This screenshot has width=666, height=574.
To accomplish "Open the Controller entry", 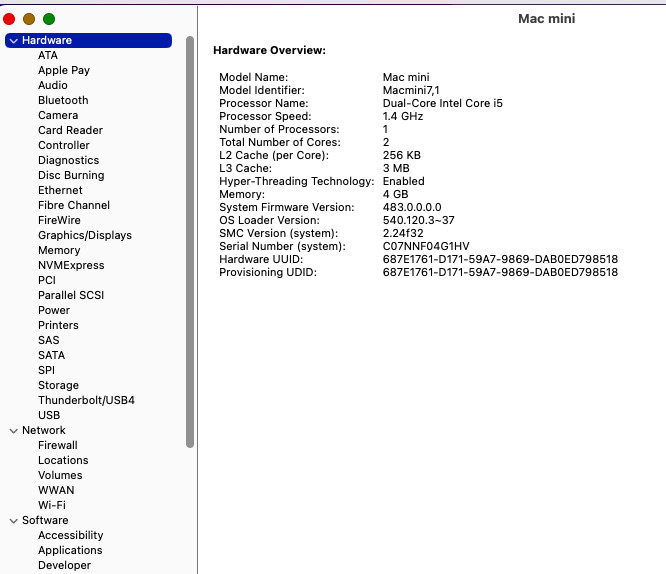I will click(x=64, y=145).
